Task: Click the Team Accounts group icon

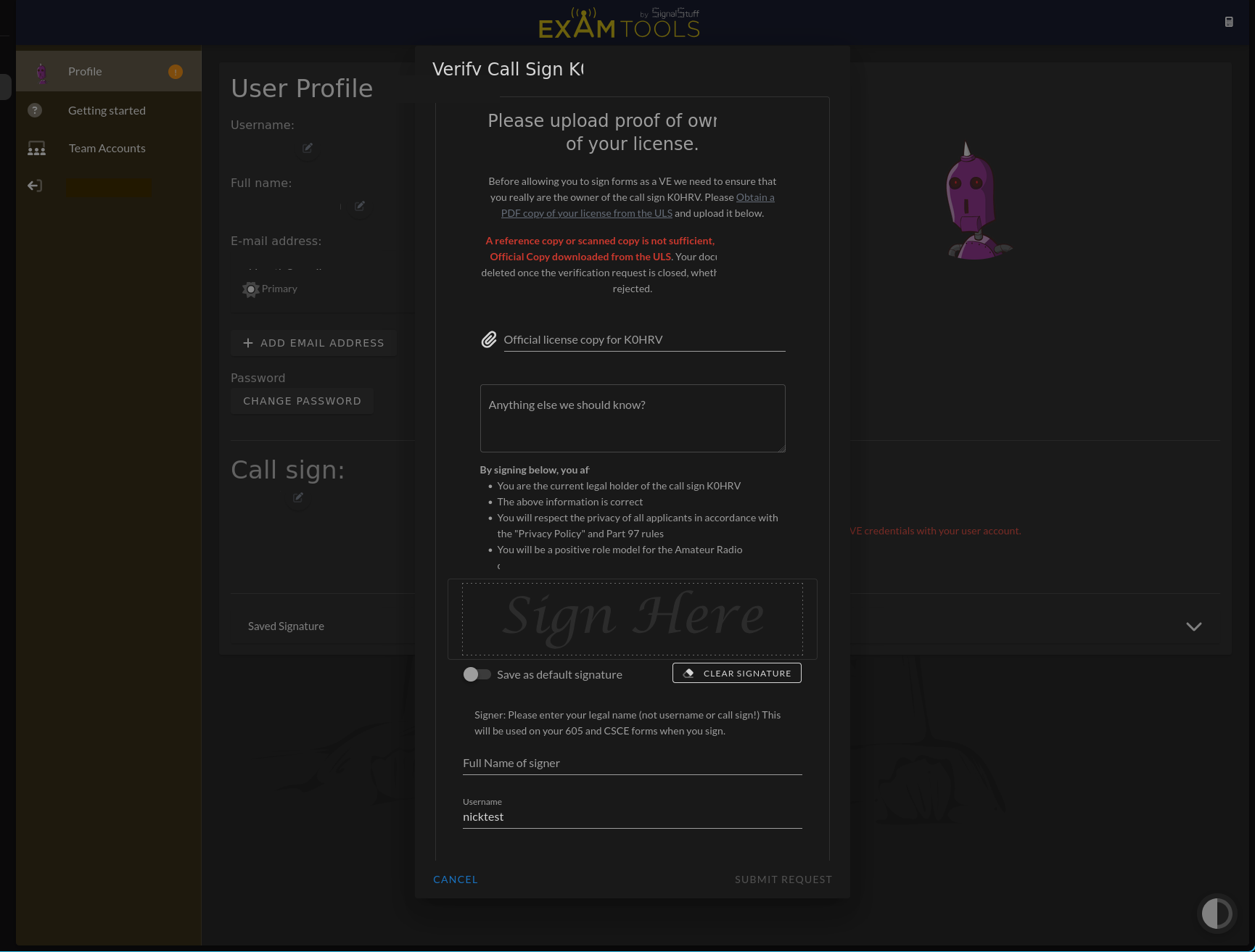Action: click(36, 148)
